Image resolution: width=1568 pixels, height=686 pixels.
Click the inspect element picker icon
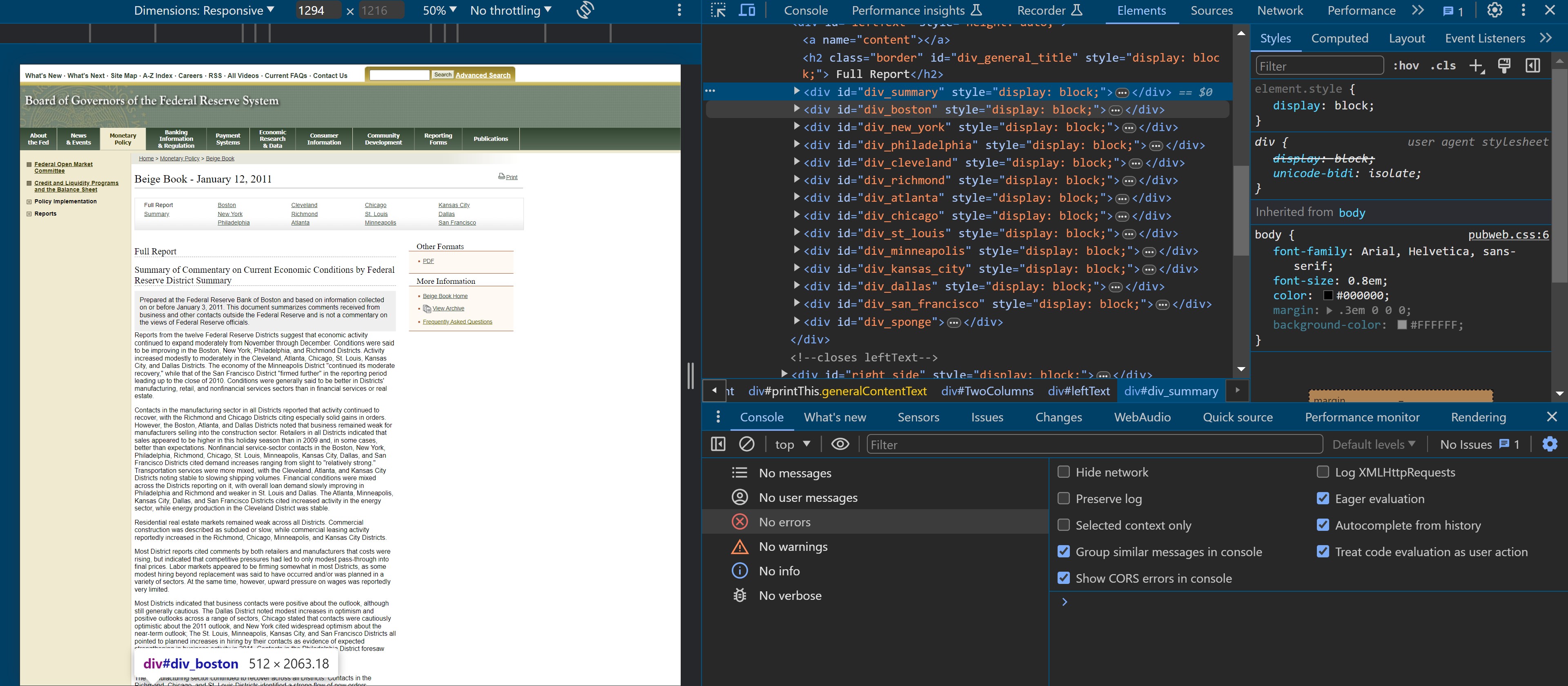click(718, 10)
